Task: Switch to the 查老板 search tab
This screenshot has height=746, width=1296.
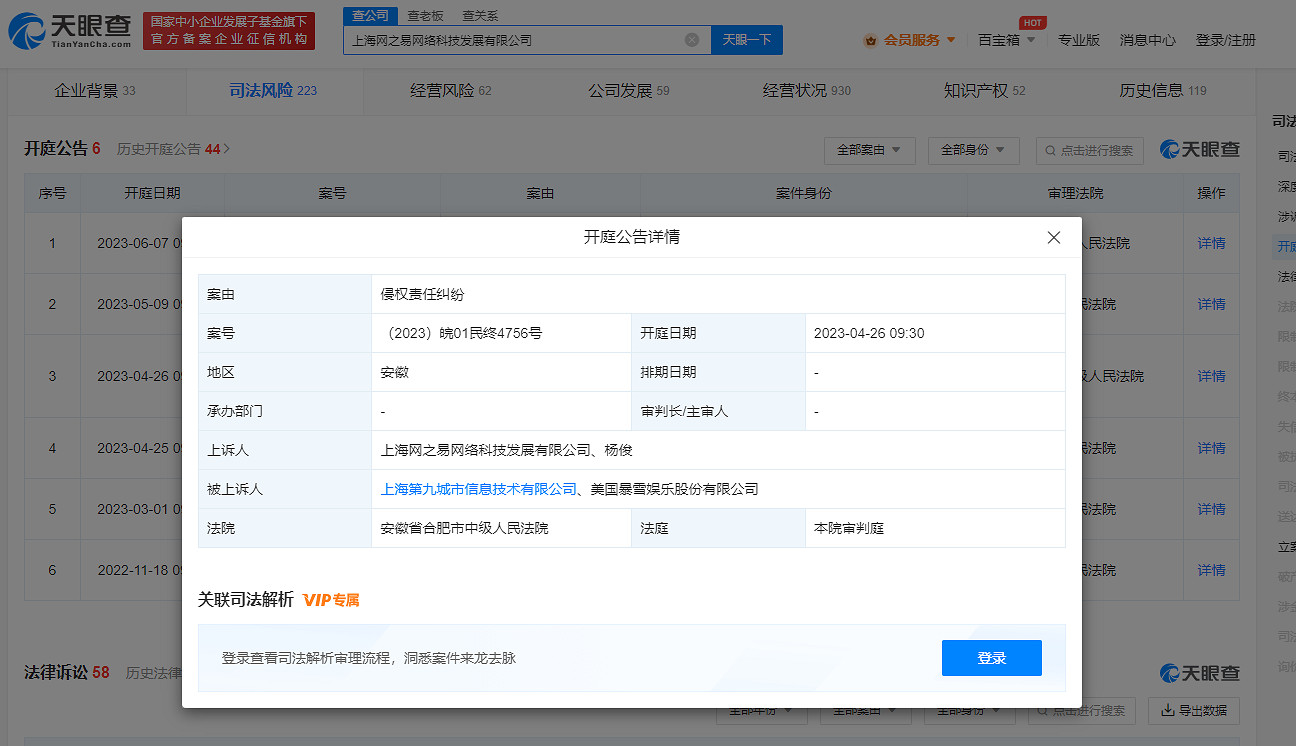Action: [425, 16]
